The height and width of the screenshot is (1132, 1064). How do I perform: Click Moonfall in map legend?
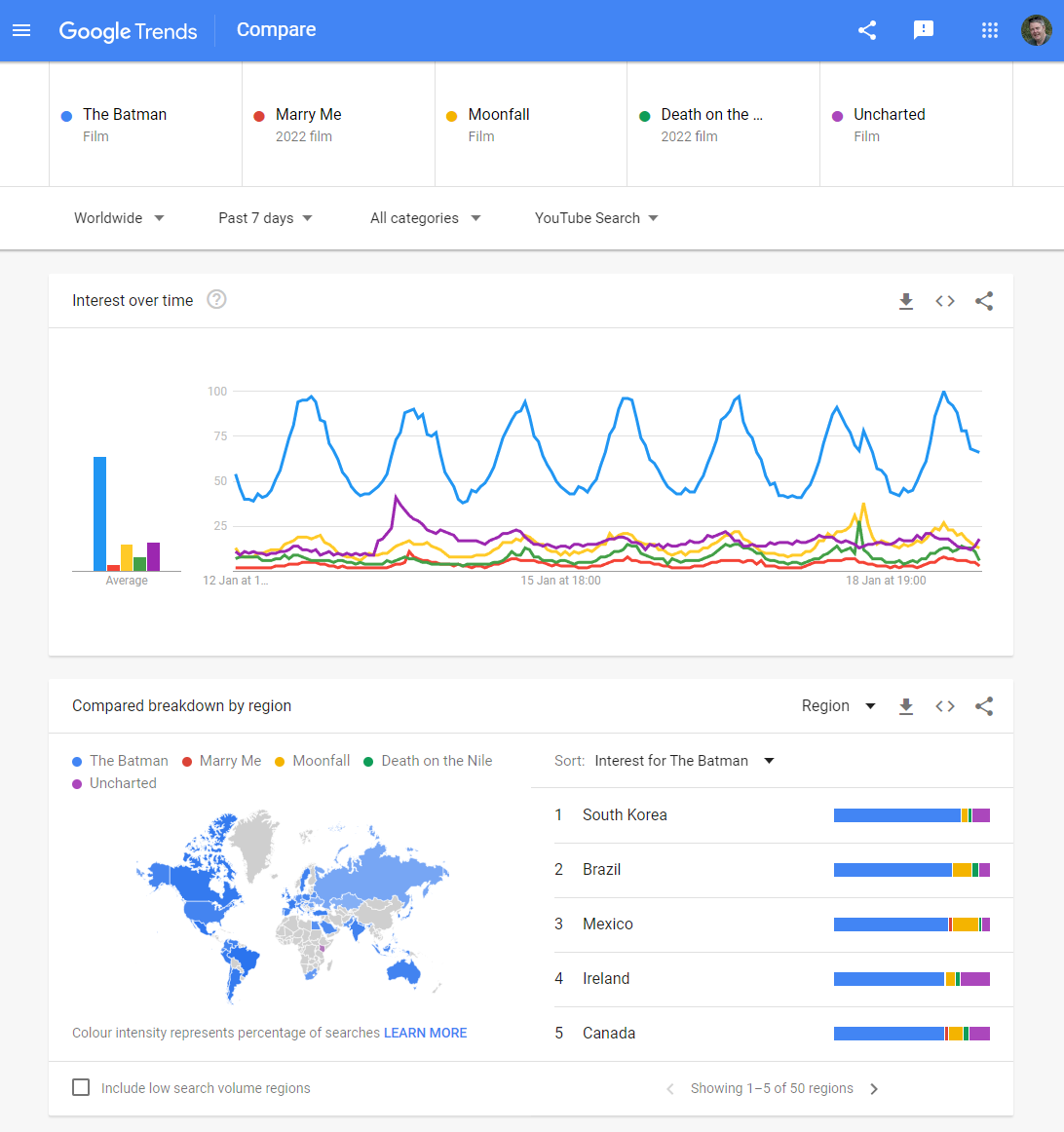tap(313, 761)
